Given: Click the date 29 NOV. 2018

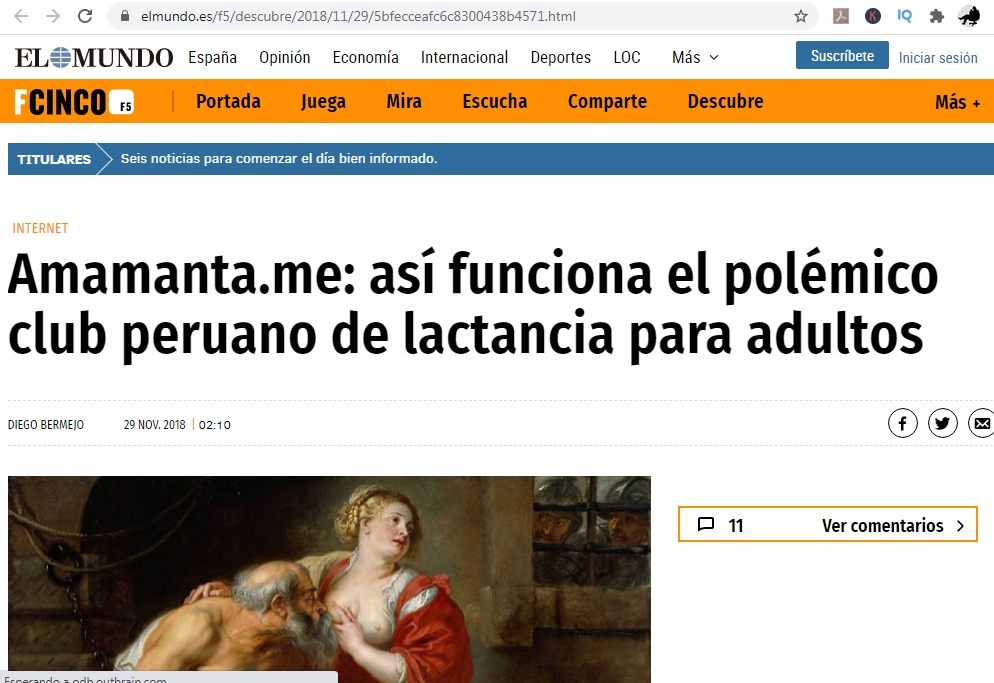Looking at the screenshot, I should [155, 425].
